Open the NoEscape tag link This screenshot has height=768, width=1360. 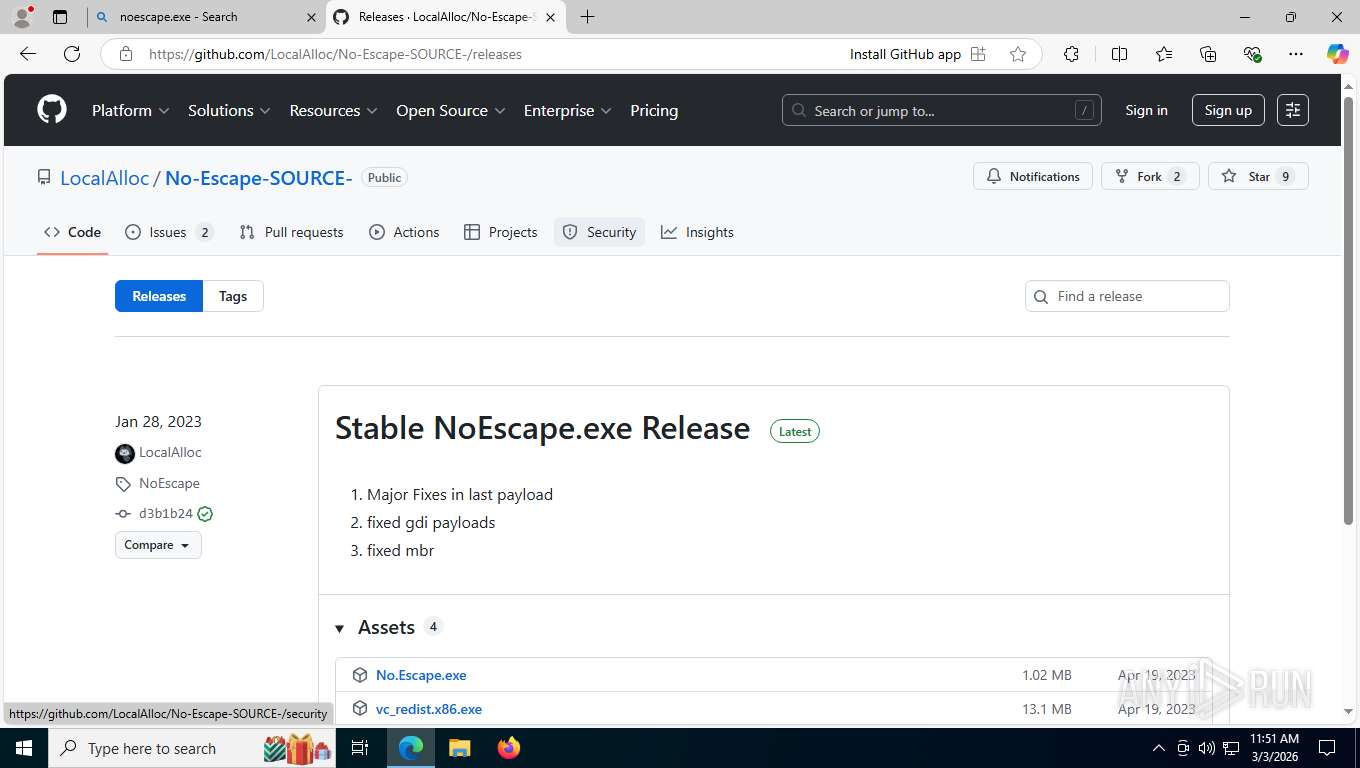169,483
